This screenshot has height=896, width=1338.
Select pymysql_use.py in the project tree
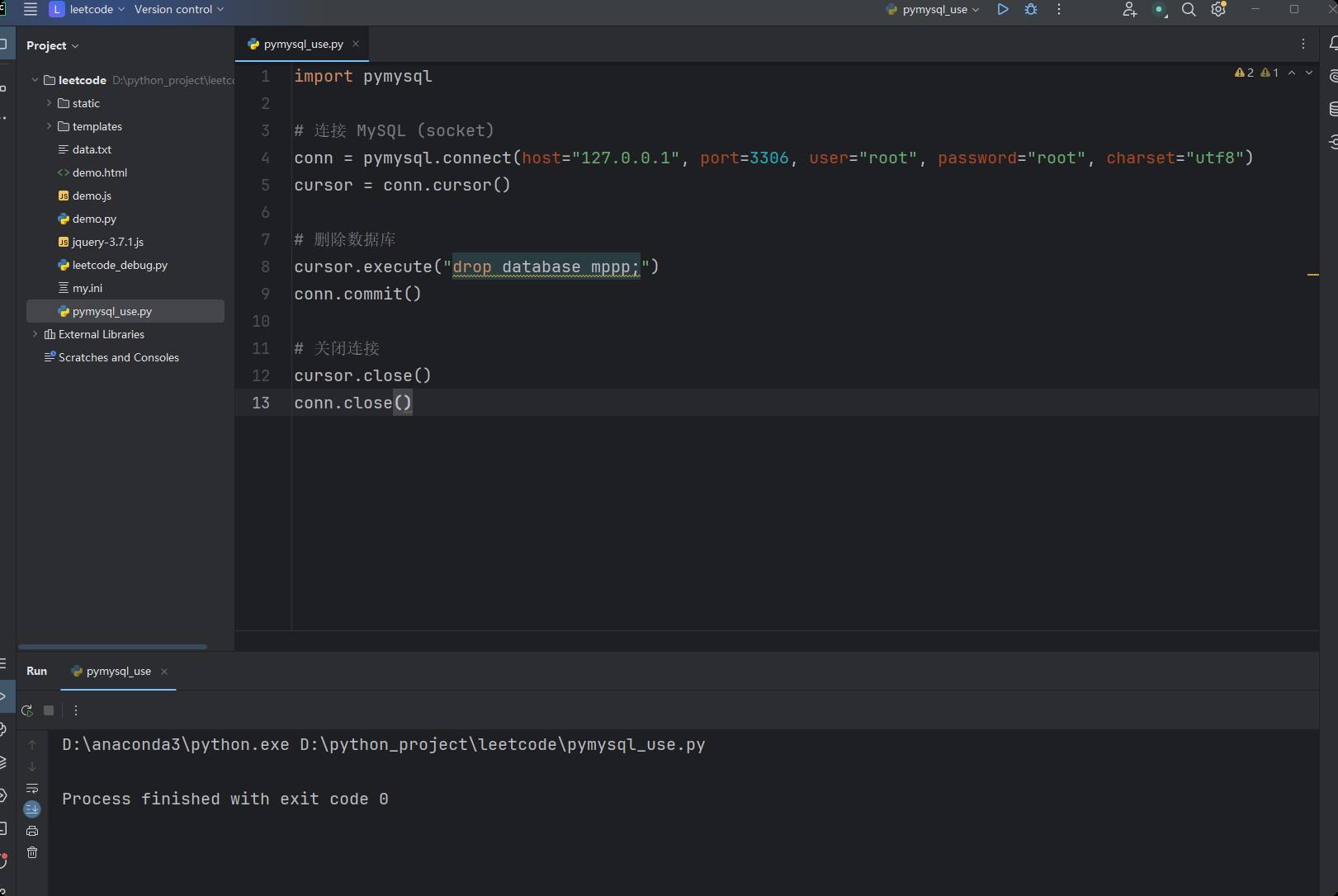coord(125,311)
